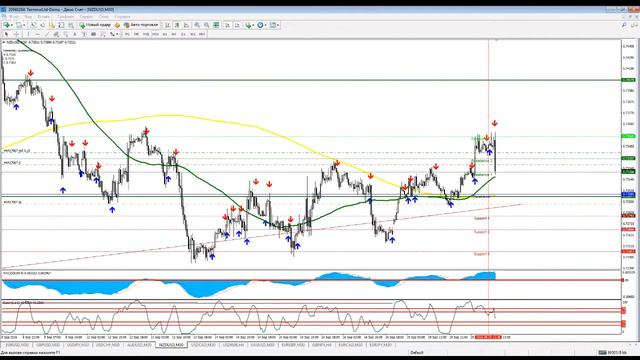
Task: Select the Cursor arrow tool
Action: (7, 34)
